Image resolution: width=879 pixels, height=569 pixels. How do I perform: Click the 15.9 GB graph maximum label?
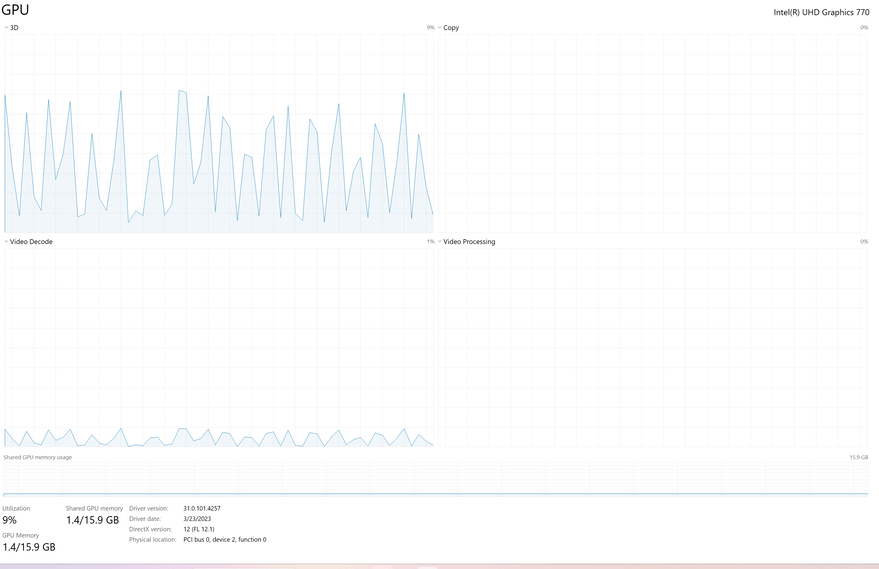pyautogui.click(x=859, y=457)
